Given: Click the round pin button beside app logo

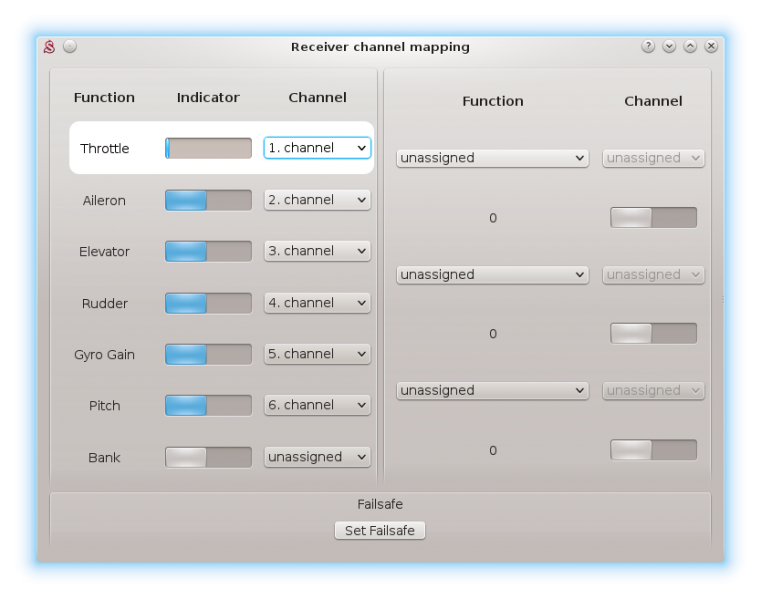Looking at the screenshot, I should (70, 46).
